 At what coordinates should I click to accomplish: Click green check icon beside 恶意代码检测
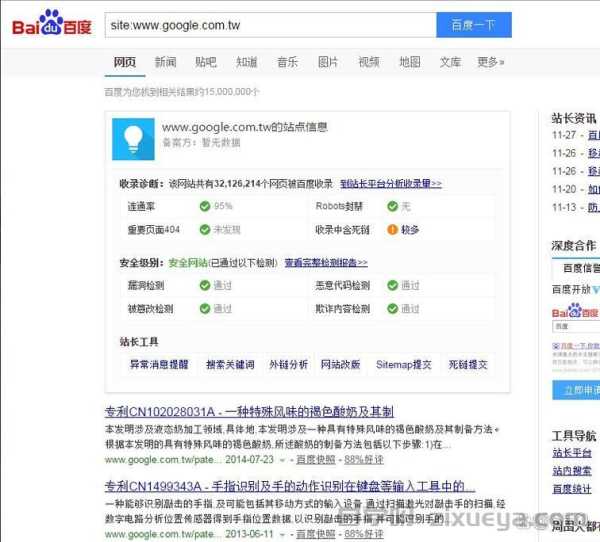pos(393,285)
